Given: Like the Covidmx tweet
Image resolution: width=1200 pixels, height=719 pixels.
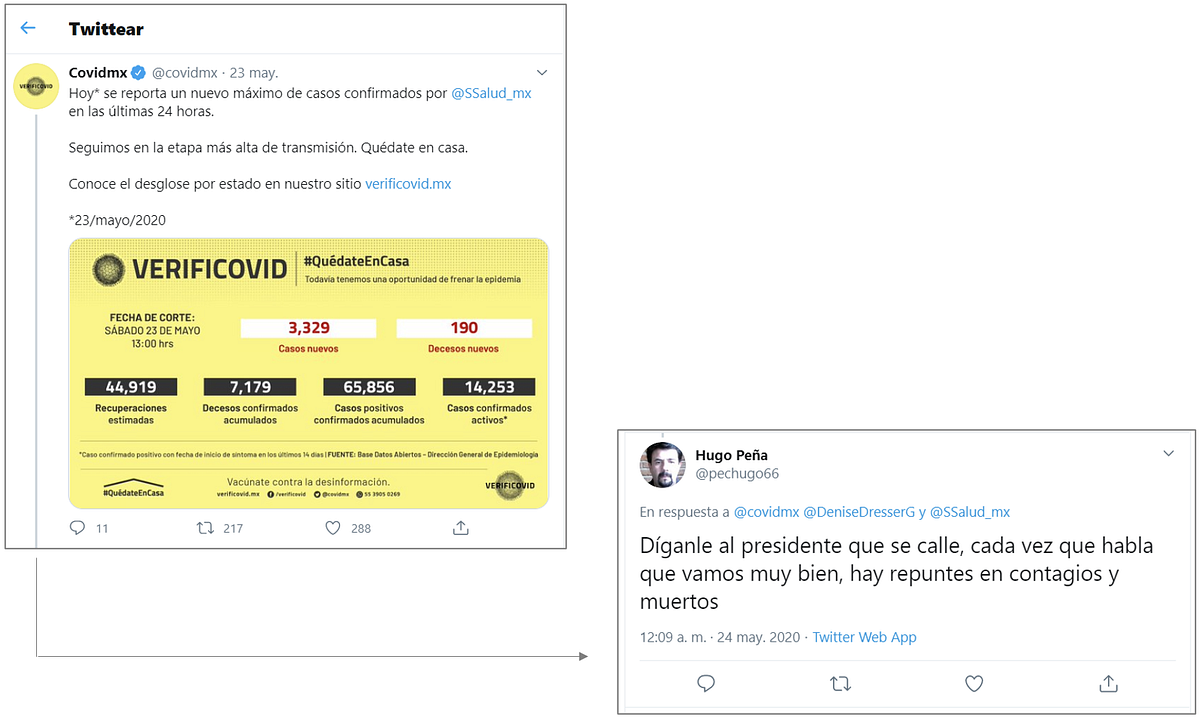Looking at the screenshot, I should pyautogui.click(x=333, y=527).
